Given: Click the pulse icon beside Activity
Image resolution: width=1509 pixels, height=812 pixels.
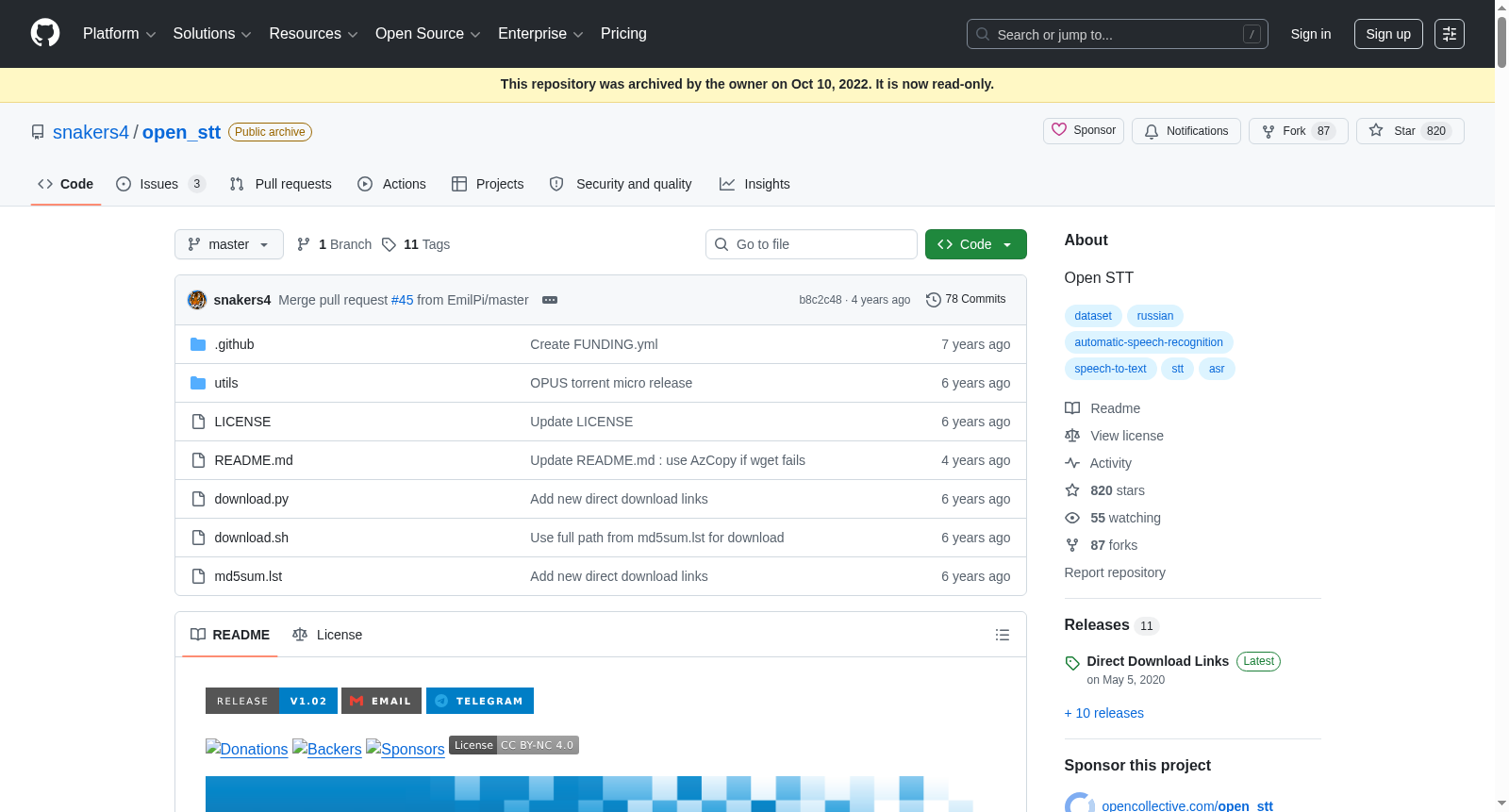Looking at the screenshot, I should click(x=1072, y=463).
